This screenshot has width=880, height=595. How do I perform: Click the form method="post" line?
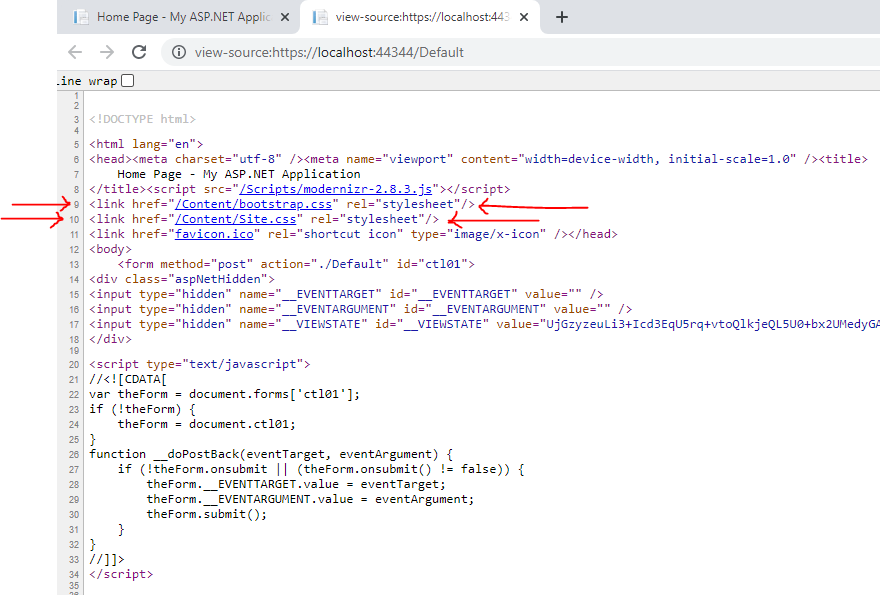click(x=296, y=264)
